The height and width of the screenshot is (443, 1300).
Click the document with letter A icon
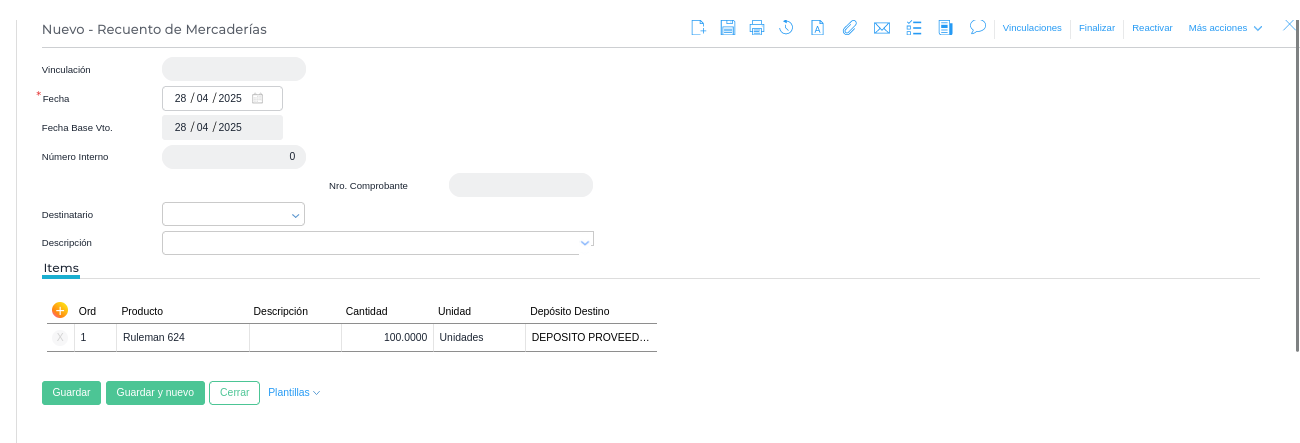817,28
